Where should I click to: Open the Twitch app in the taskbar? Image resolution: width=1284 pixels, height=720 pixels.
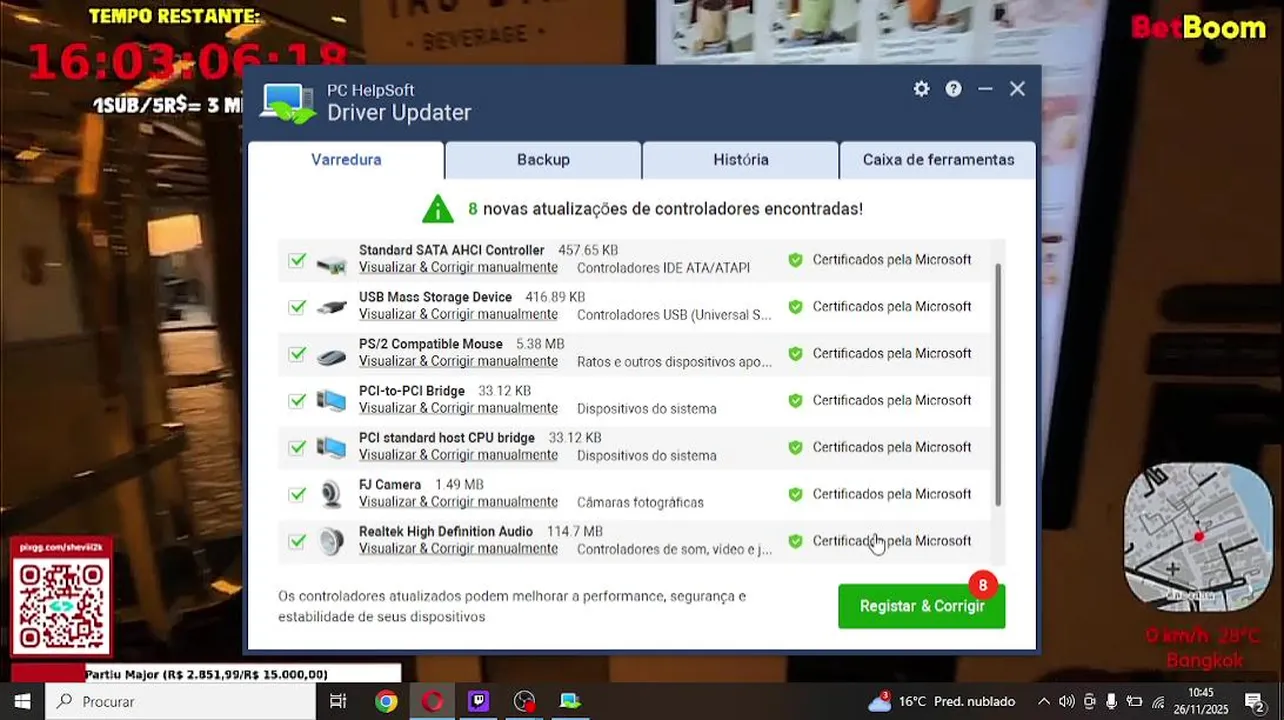478,701
